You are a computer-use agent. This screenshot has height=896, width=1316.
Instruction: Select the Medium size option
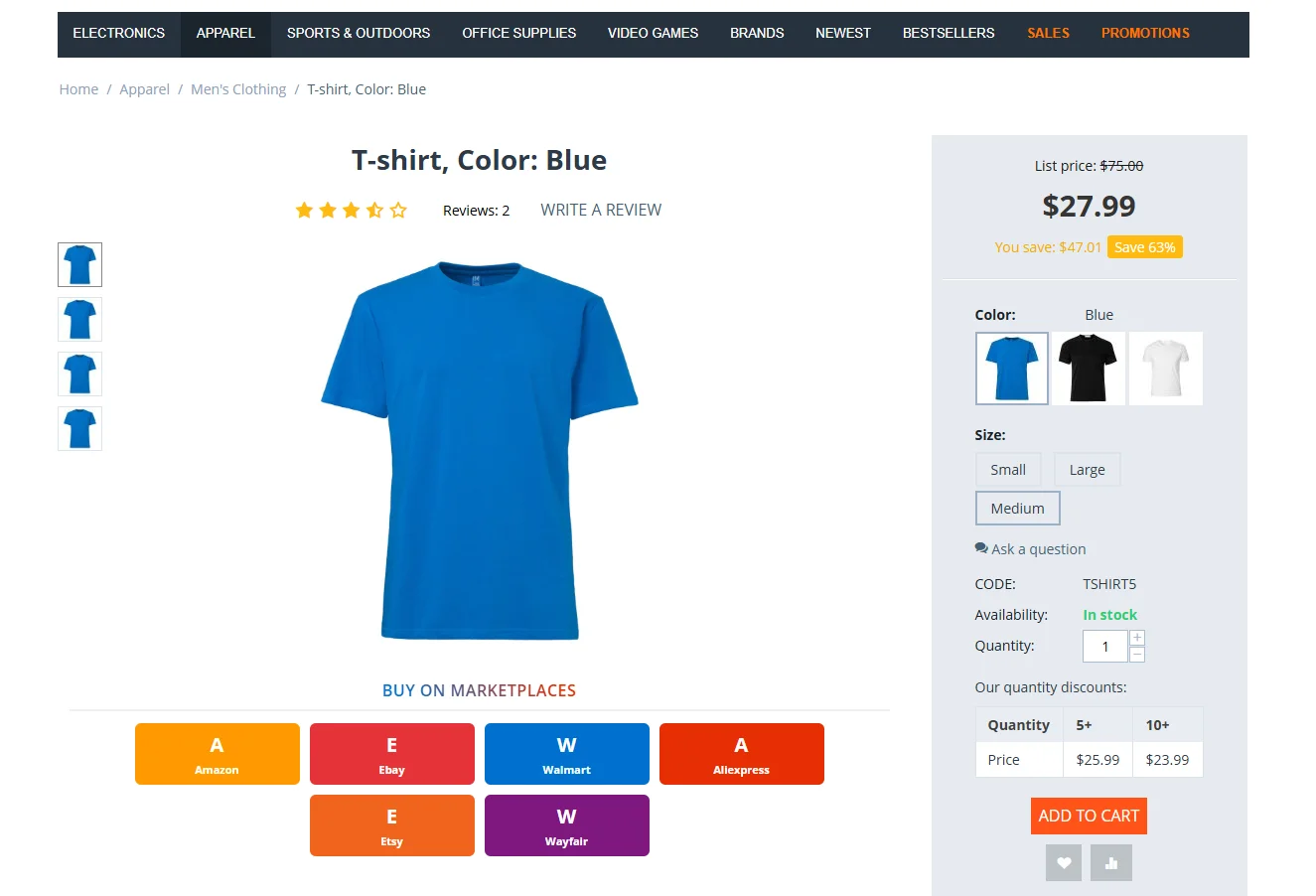(x=1017, y=509)
